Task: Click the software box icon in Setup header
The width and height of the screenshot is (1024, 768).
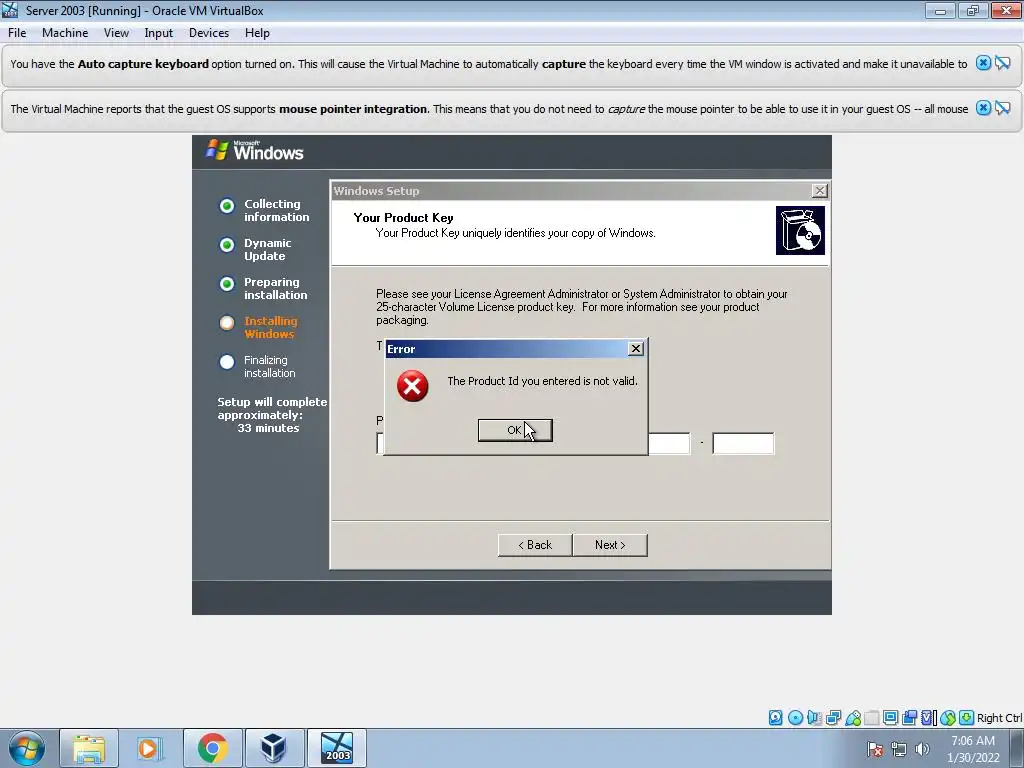Action: [800, 231]
